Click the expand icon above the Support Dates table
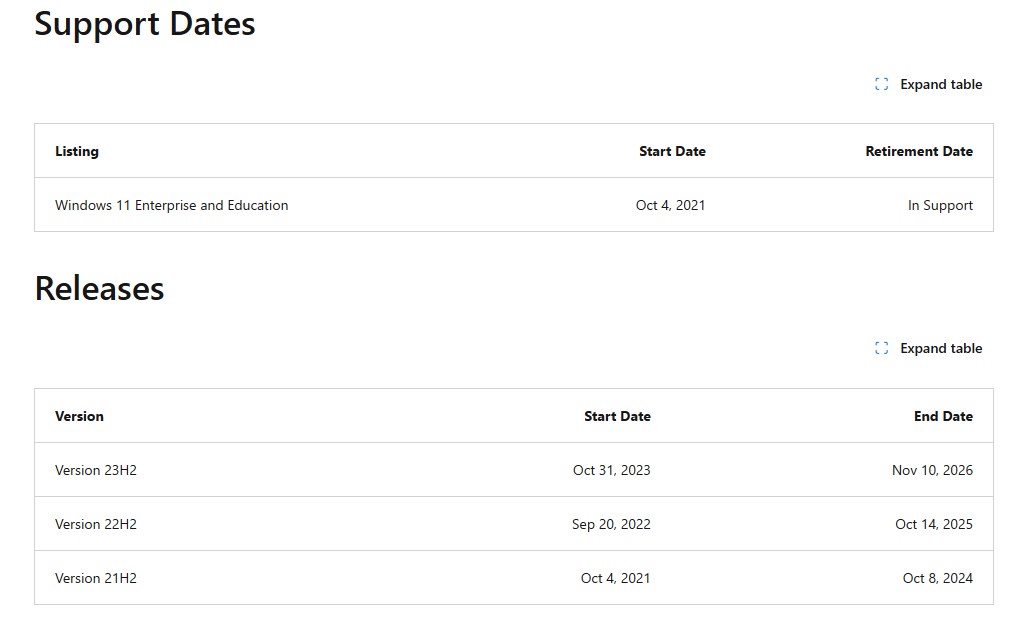The image size is (1024, 626). 881,85
